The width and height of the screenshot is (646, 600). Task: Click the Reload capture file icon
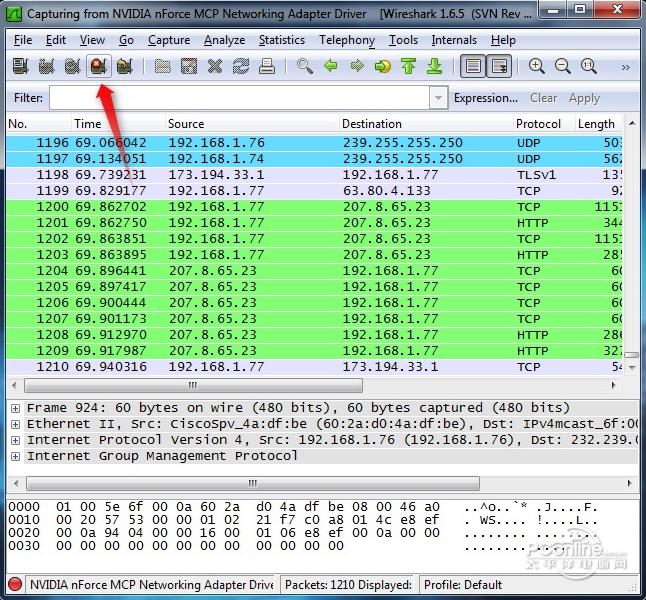pos(241,67)
